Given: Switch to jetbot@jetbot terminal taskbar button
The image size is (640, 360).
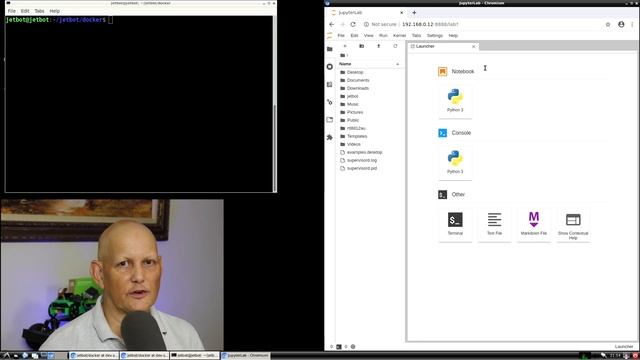Looking at the screenshot, I should [195, 356].
